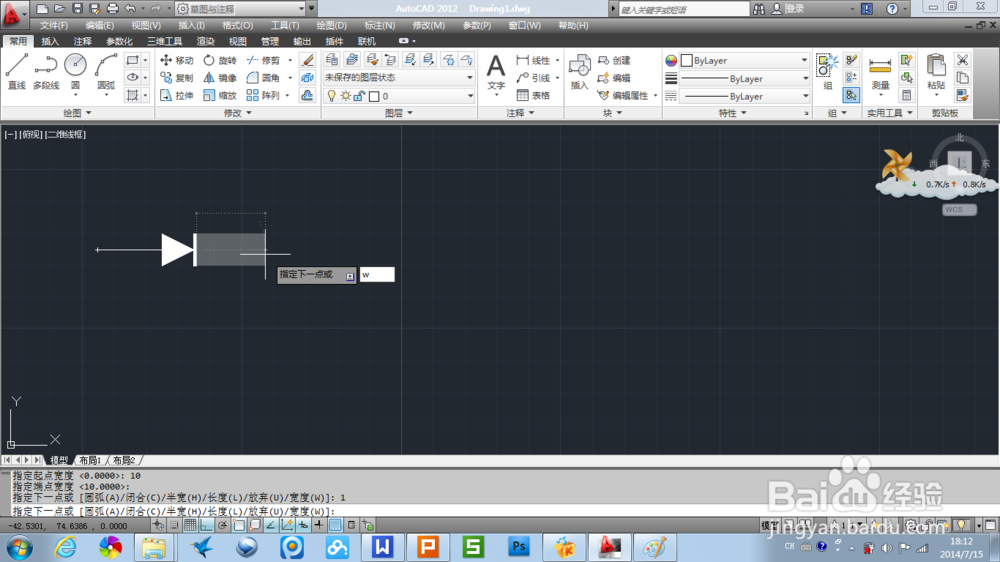Click the Cut (scissors) clipboard icon

pyautogui.click(x=962, y=60)
